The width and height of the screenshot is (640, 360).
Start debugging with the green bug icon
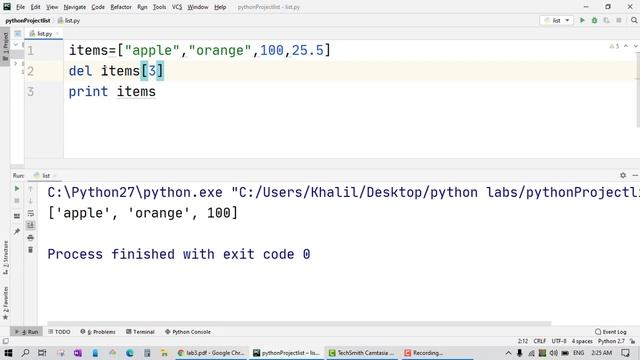[x=594, y=20]
